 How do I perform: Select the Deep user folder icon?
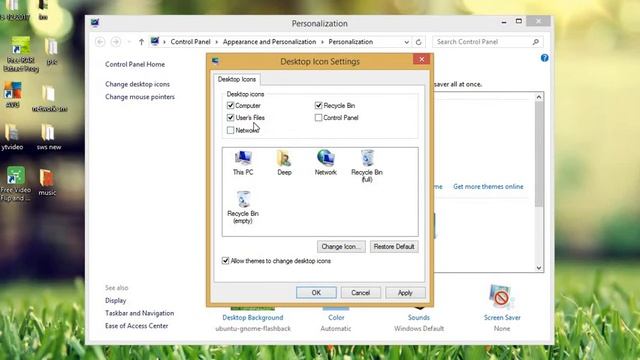(x=284, y=163)
